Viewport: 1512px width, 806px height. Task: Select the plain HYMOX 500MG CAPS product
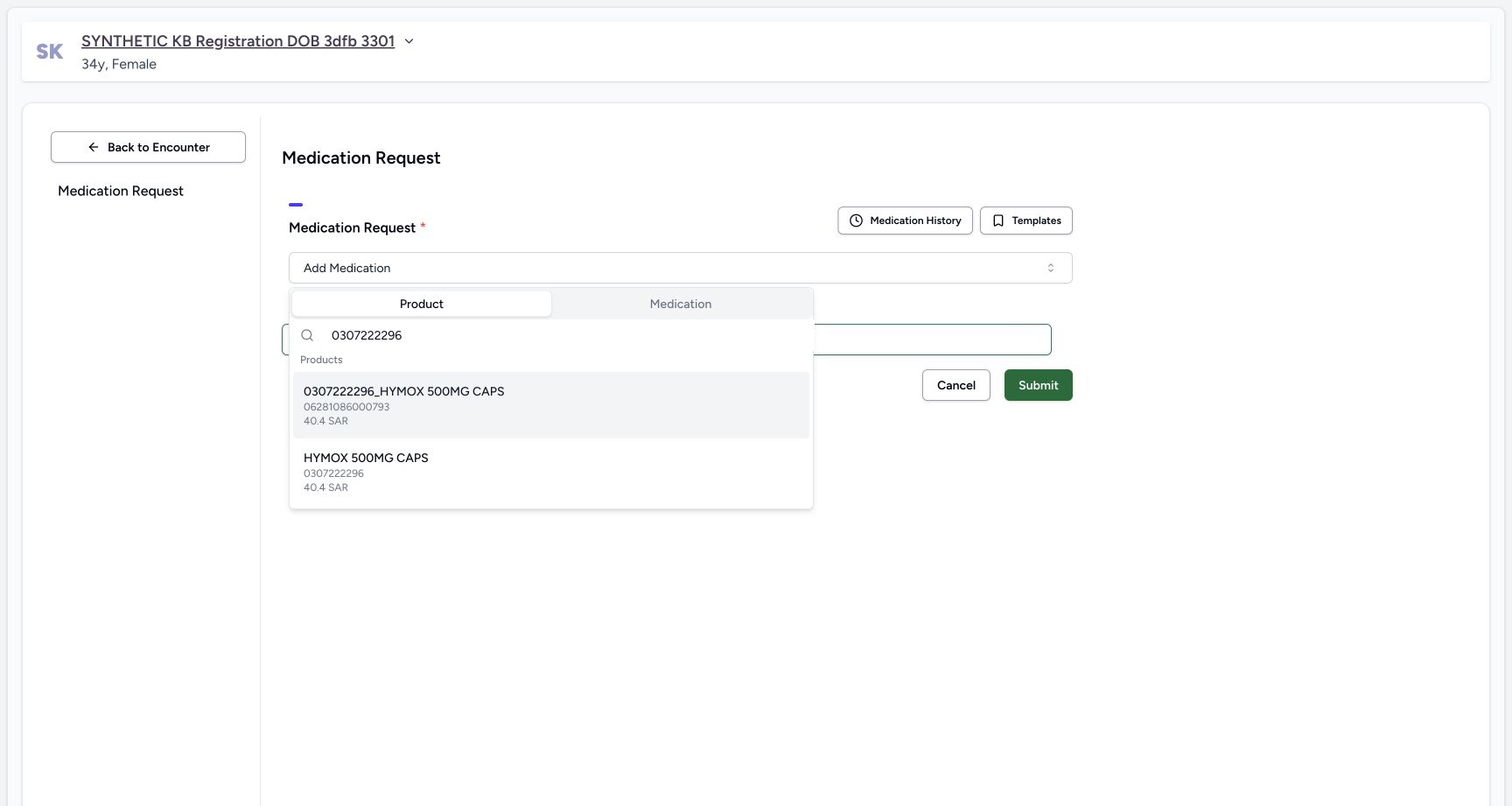pyautogui.click(x=551, y=472)
